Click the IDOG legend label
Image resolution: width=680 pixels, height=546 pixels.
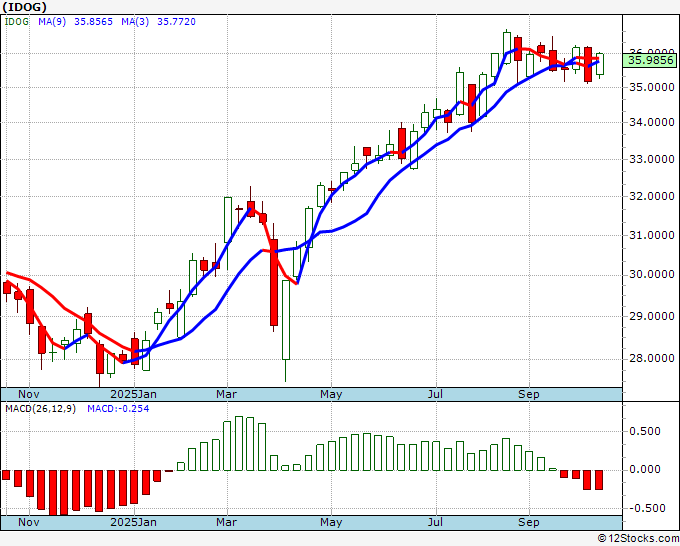(17, 21)
